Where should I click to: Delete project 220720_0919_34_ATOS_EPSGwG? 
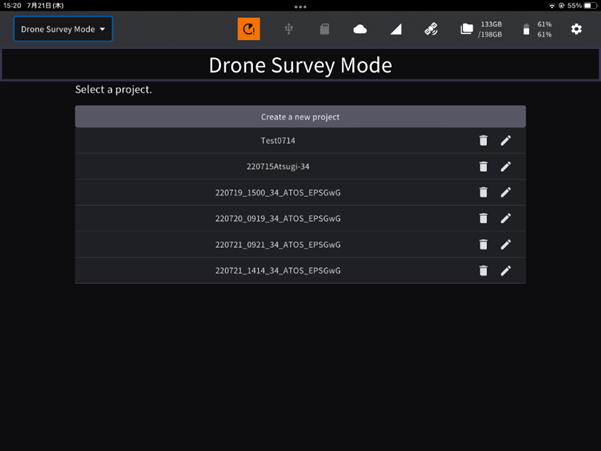tap(483, 218)
